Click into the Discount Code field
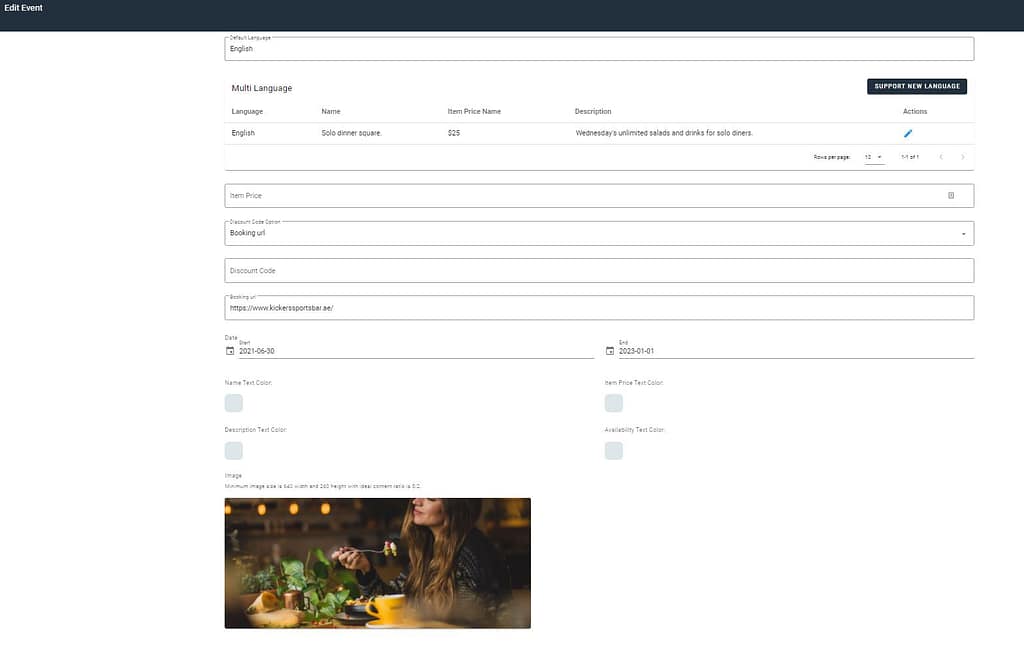1024x645 pixels. coord(598,271)
